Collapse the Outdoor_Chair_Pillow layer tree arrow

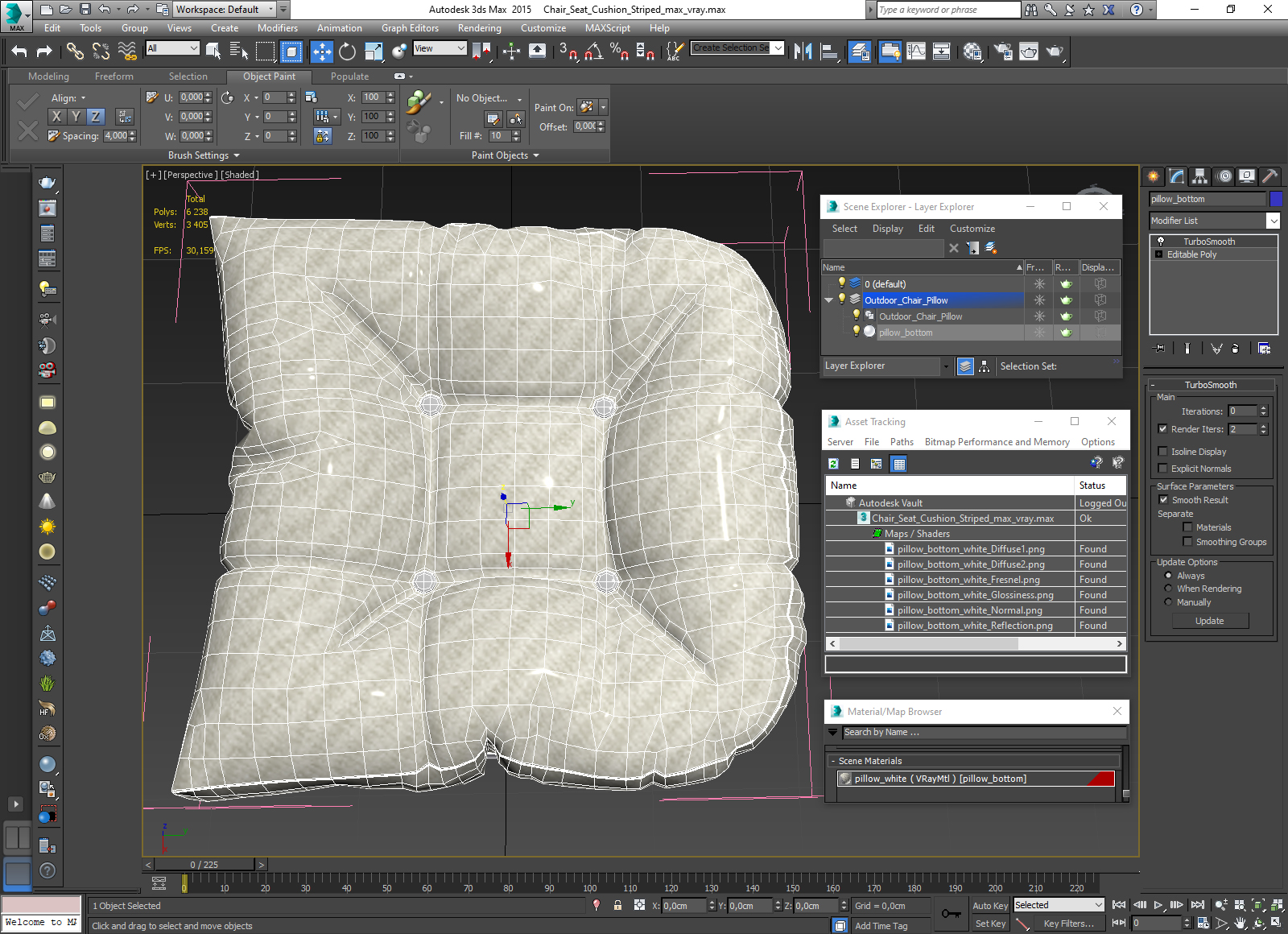828,300
